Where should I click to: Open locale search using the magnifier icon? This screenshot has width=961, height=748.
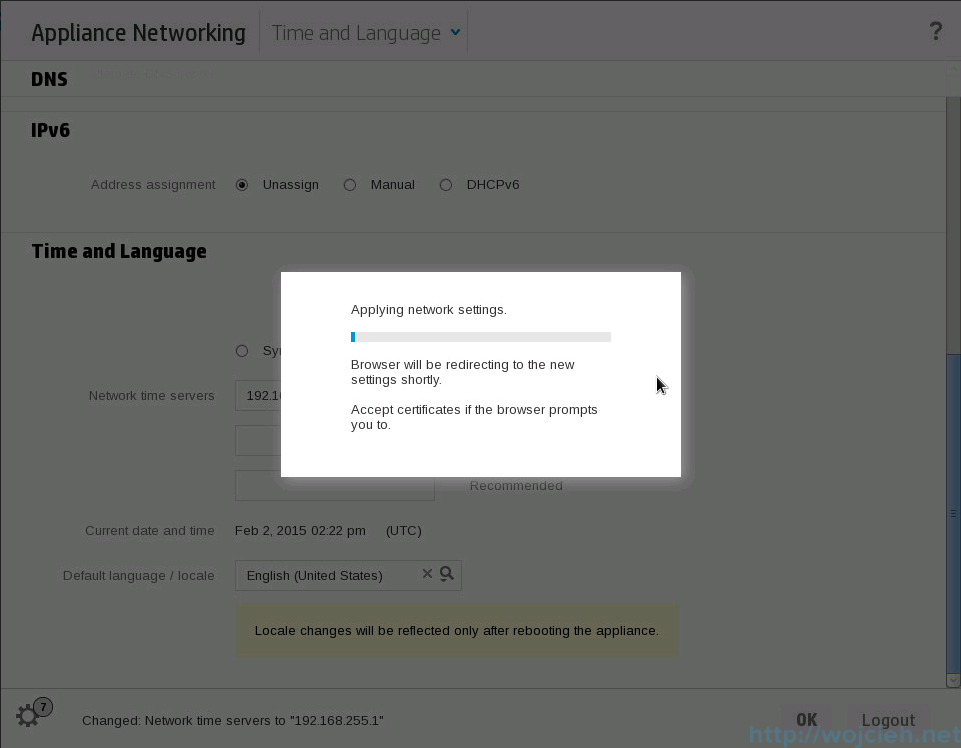447,574
